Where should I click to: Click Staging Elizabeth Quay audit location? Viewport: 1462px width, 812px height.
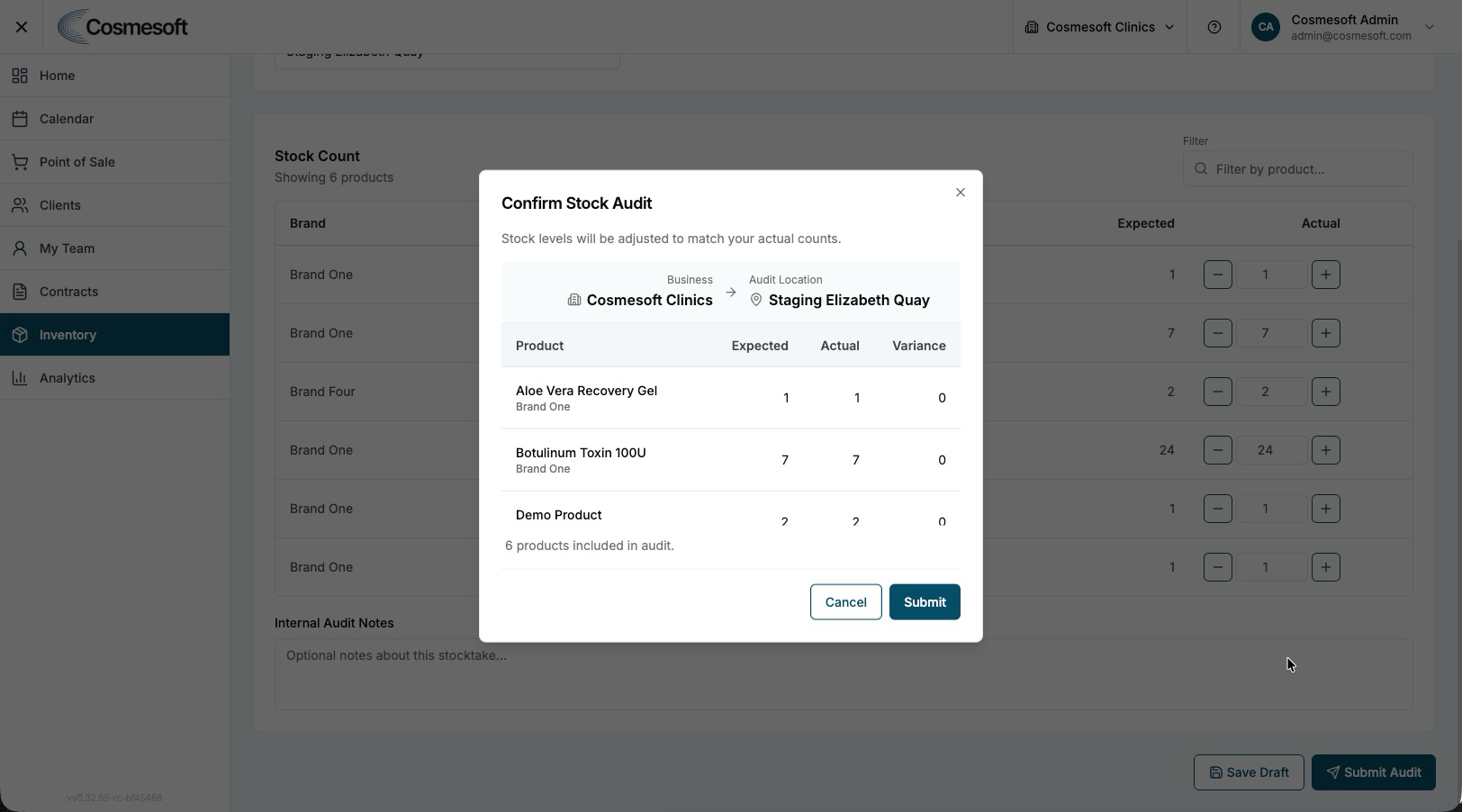[849, 300]
